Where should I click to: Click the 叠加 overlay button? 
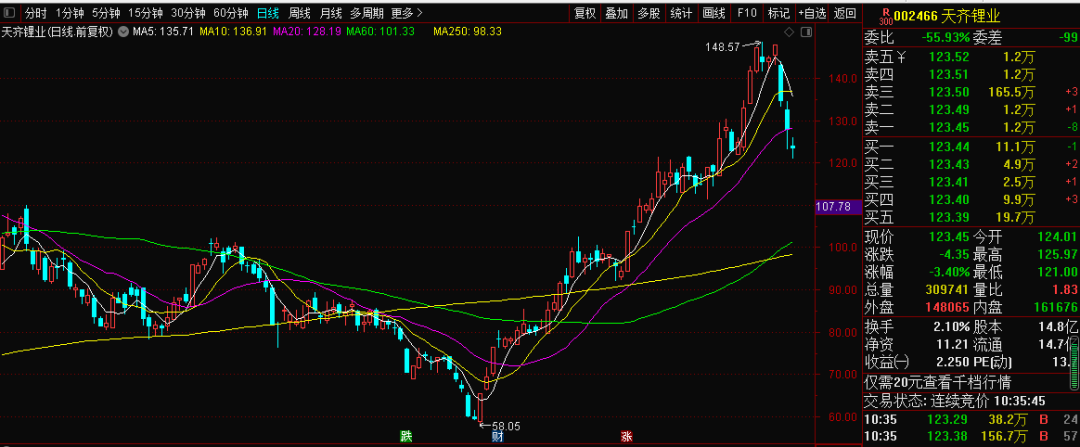(616, 13)
